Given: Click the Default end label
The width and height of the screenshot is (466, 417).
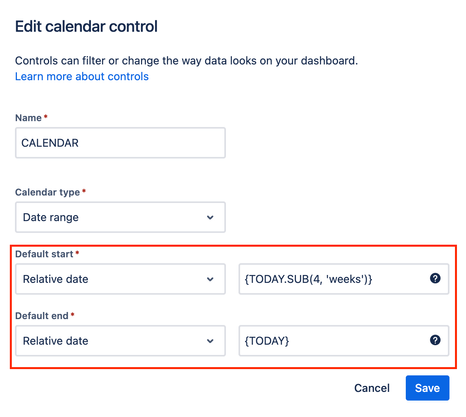Looking at the screenshot, I should coord(42,316).
